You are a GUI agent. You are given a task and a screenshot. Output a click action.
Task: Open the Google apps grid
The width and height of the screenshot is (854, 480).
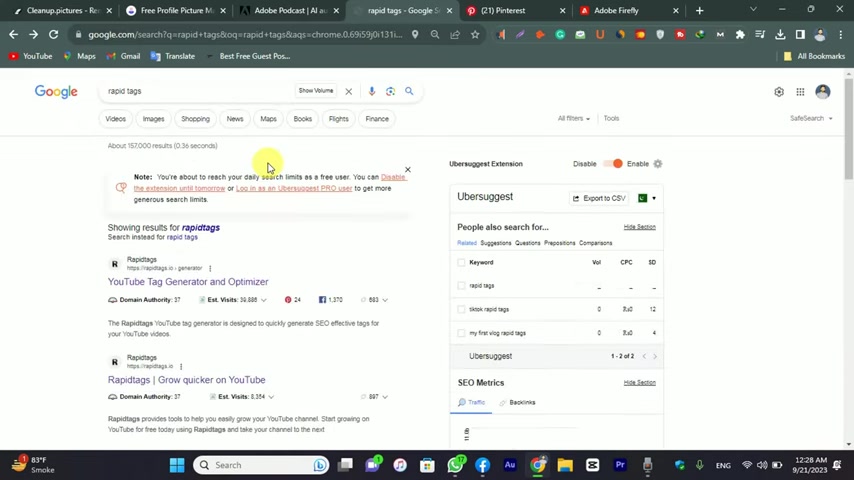tap(800, 92)
